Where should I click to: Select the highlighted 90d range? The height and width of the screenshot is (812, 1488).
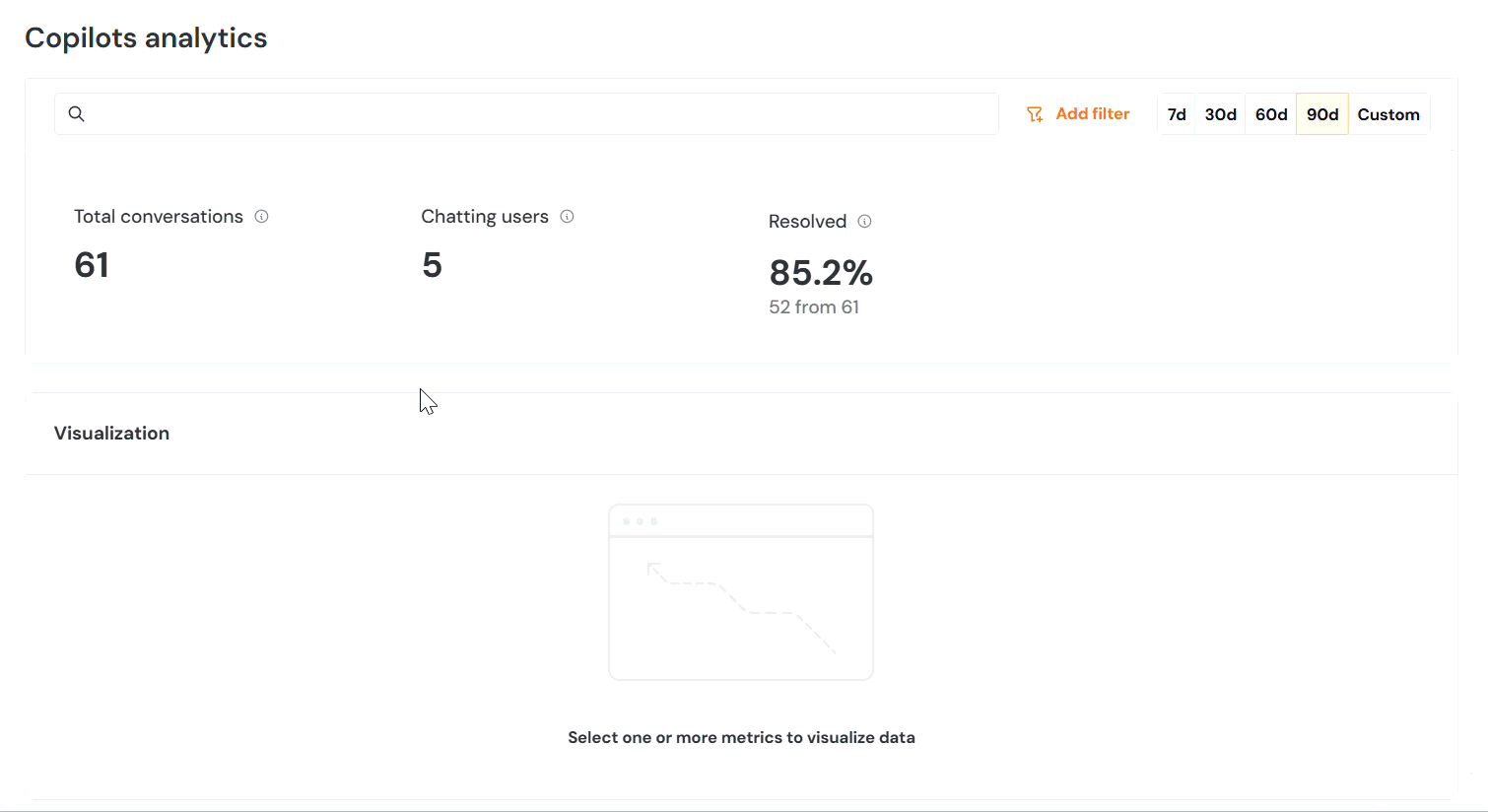pyautogui.click(x=1322, y=114)
